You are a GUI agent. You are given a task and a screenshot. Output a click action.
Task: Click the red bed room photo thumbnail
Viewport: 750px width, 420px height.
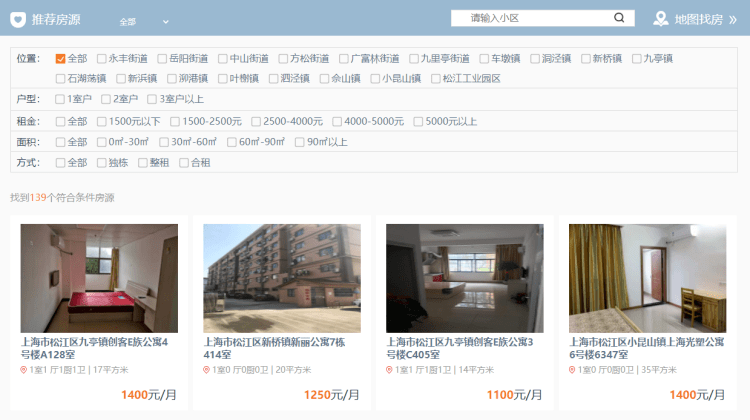tap(99, 278)
